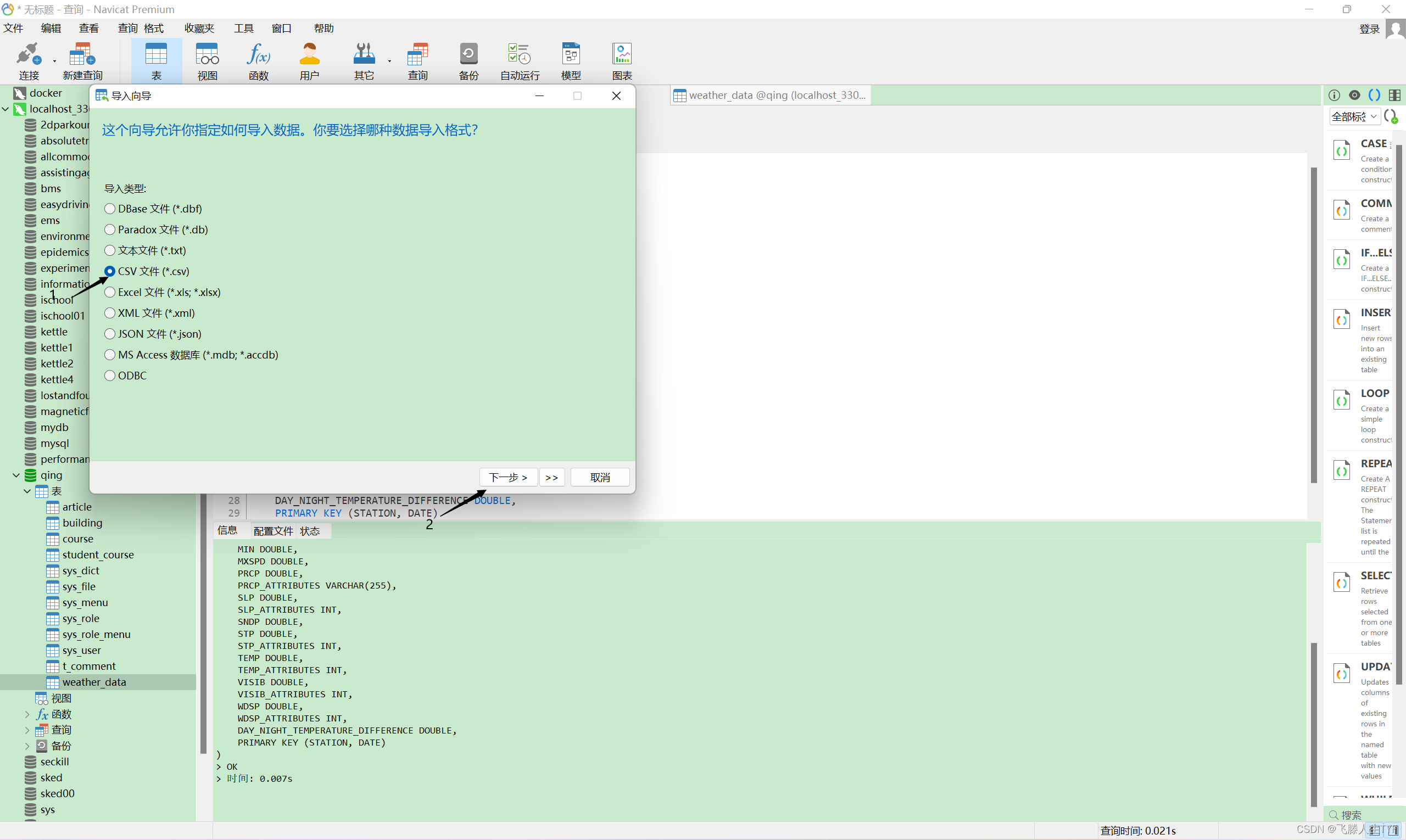Click the weather_data table in sidebar
Viewport: 1406px width, 840px height.
[96, 681]
